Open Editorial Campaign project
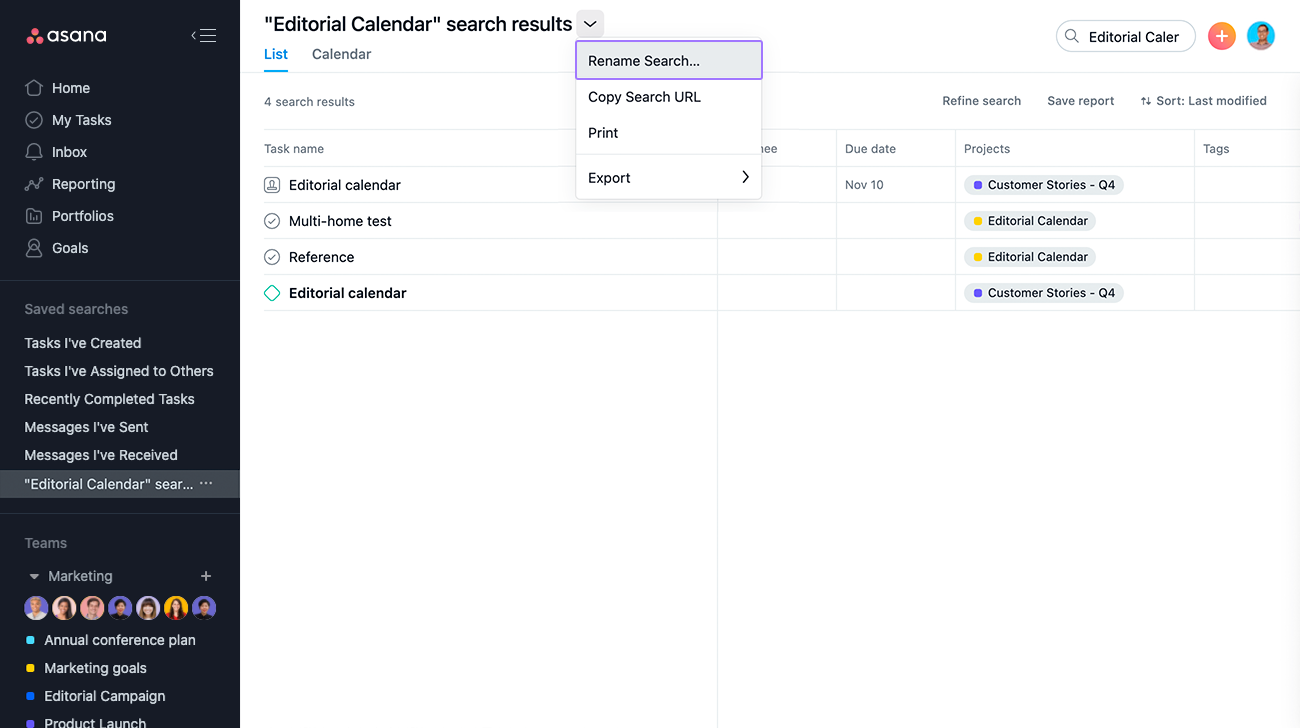Screen dimensions: 1300x728 105,696
